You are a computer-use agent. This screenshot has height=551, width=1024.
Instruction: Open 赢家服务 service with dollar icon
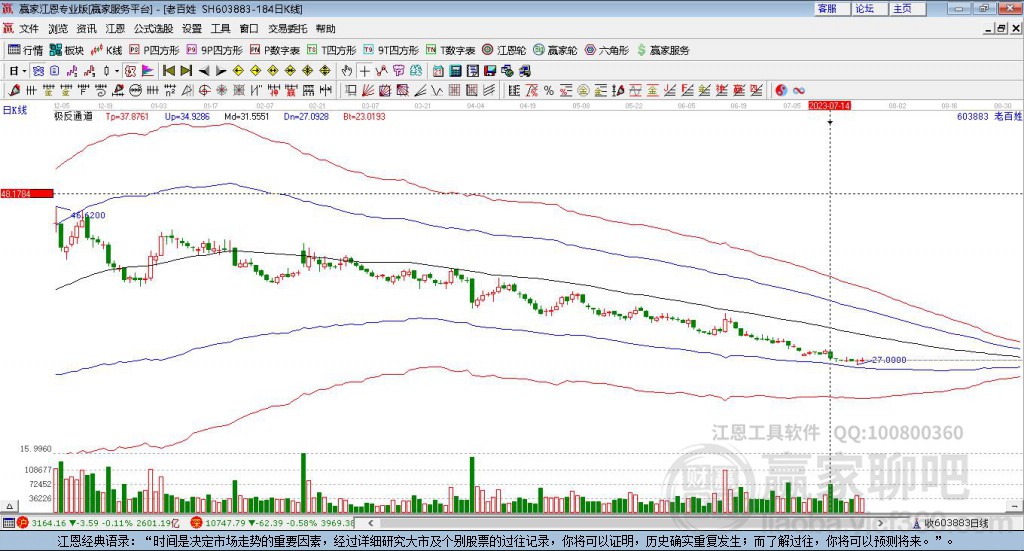662,50
